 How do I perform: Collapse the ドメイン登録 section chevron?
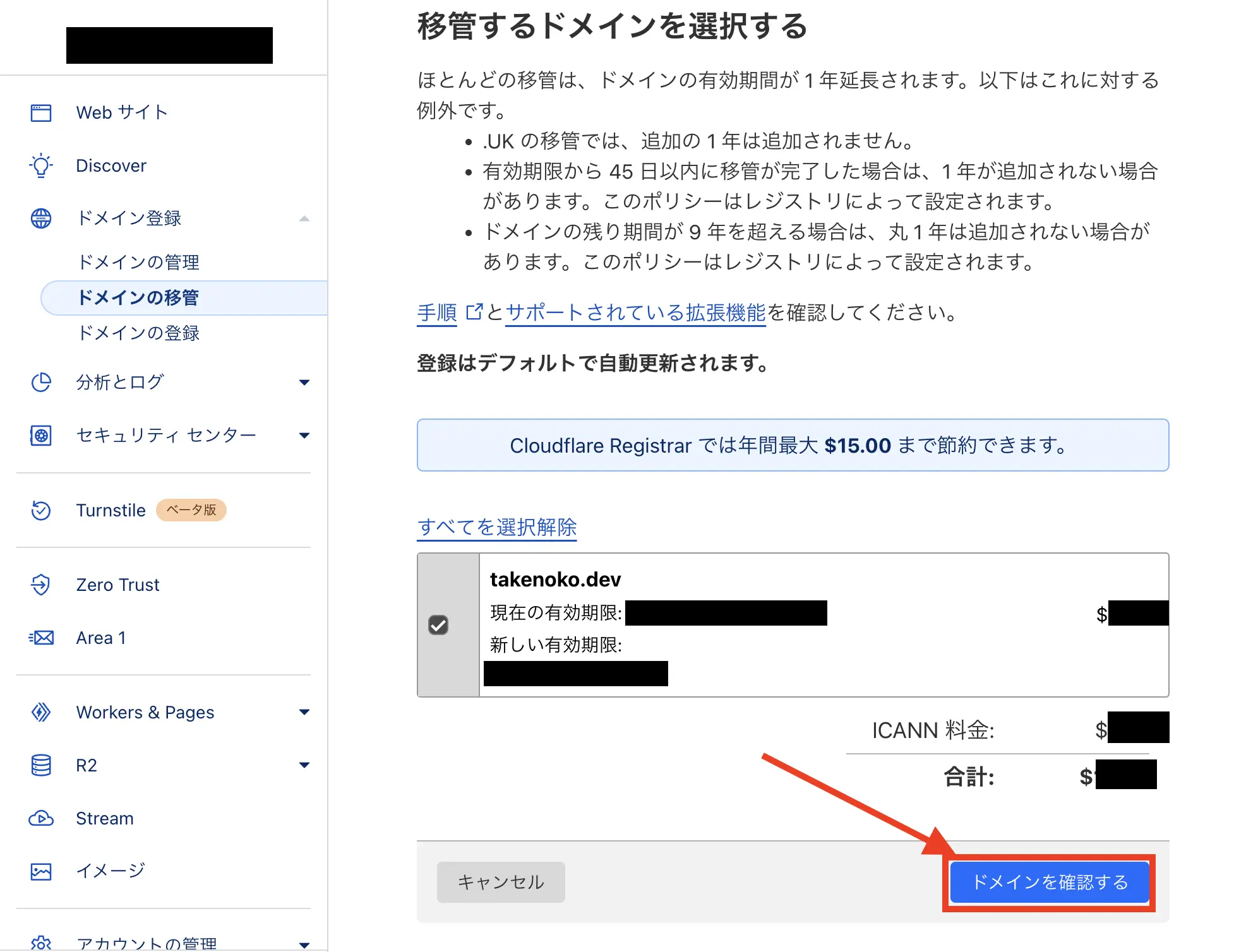pos(305,218)
